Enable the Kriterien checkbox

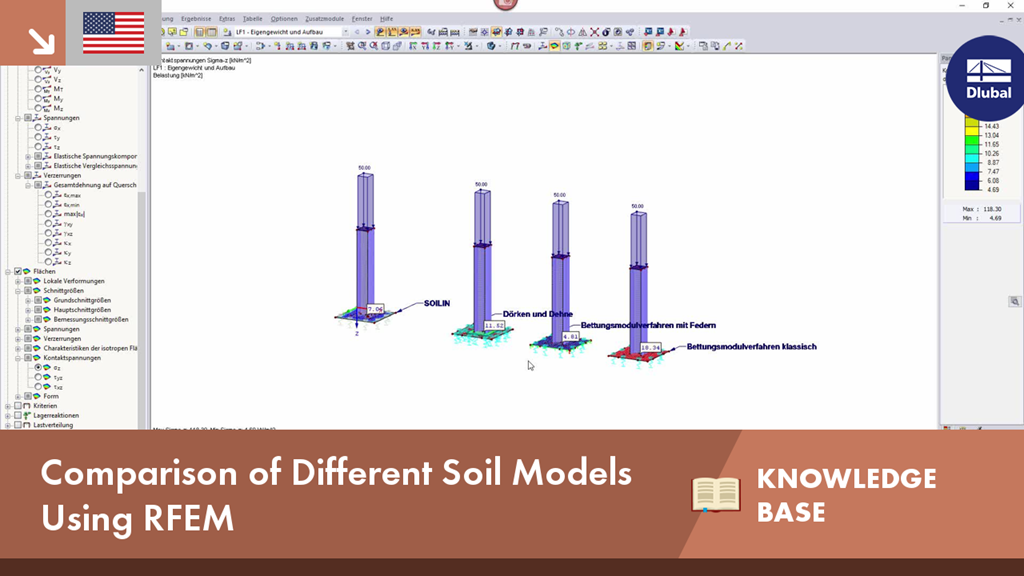[18, 406]
